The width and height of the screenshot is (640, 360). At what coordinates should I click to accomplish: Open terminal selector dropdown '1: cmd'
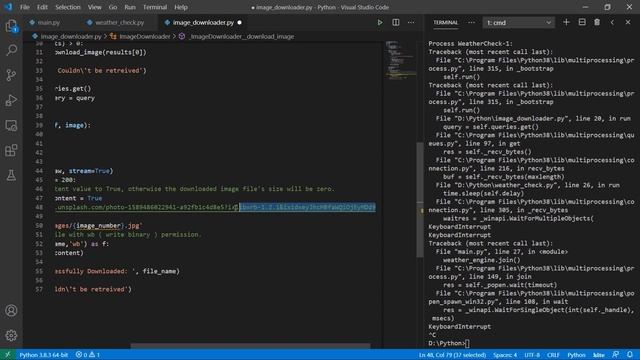click(518, 22)
